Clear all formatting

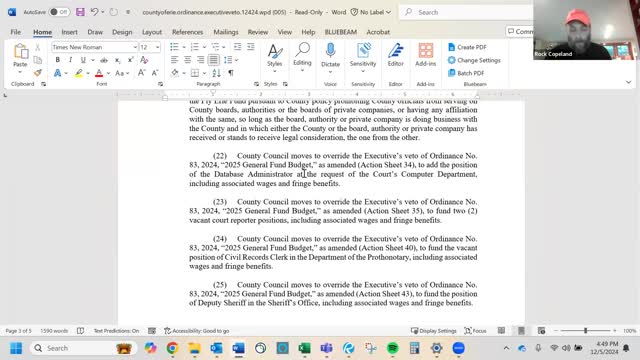point(144,60)
